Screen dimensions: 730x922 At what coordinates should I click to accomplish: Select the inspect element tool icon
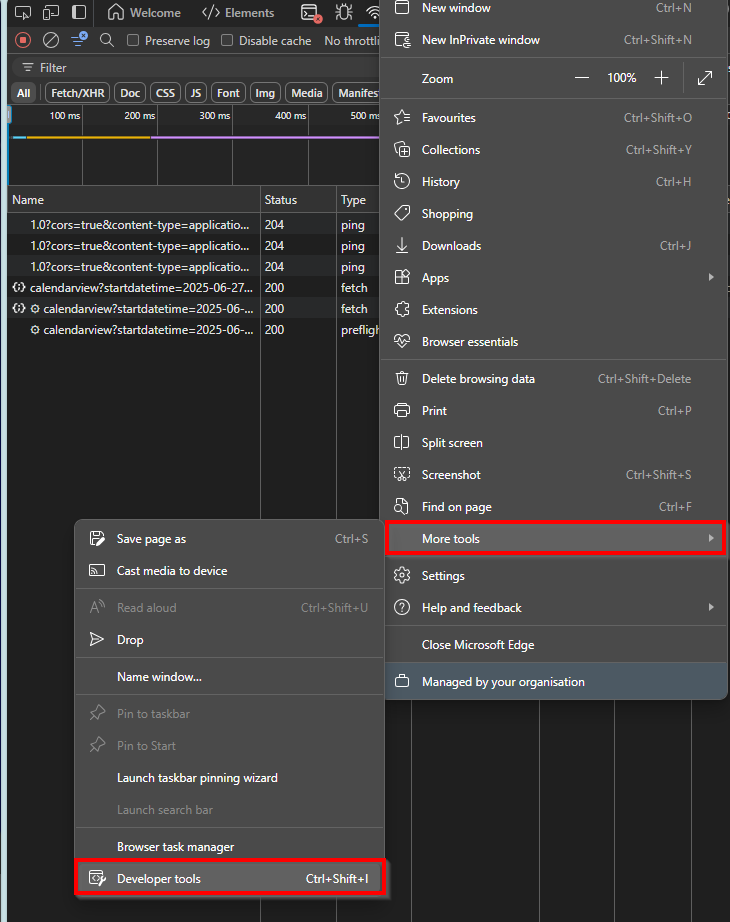pyautogui.click(x=23, y=12)
